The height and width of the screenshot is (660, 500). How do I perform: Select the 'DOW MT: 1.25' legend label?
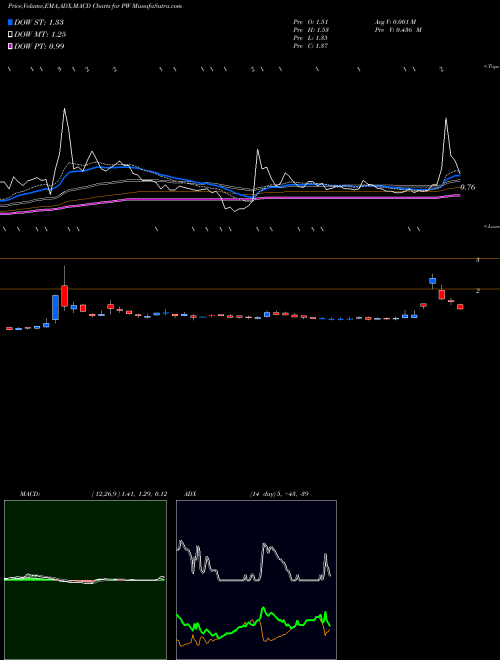pos(40,35)
